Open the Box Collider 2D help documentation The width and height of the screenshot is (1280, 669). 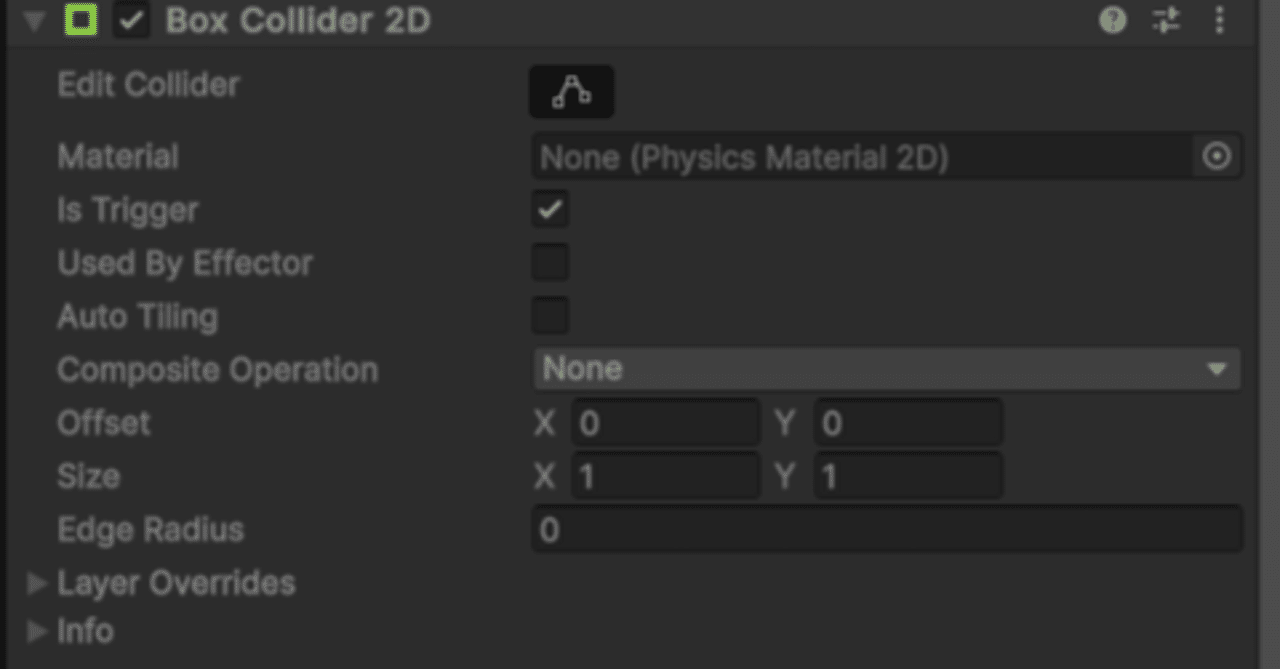1111,20
